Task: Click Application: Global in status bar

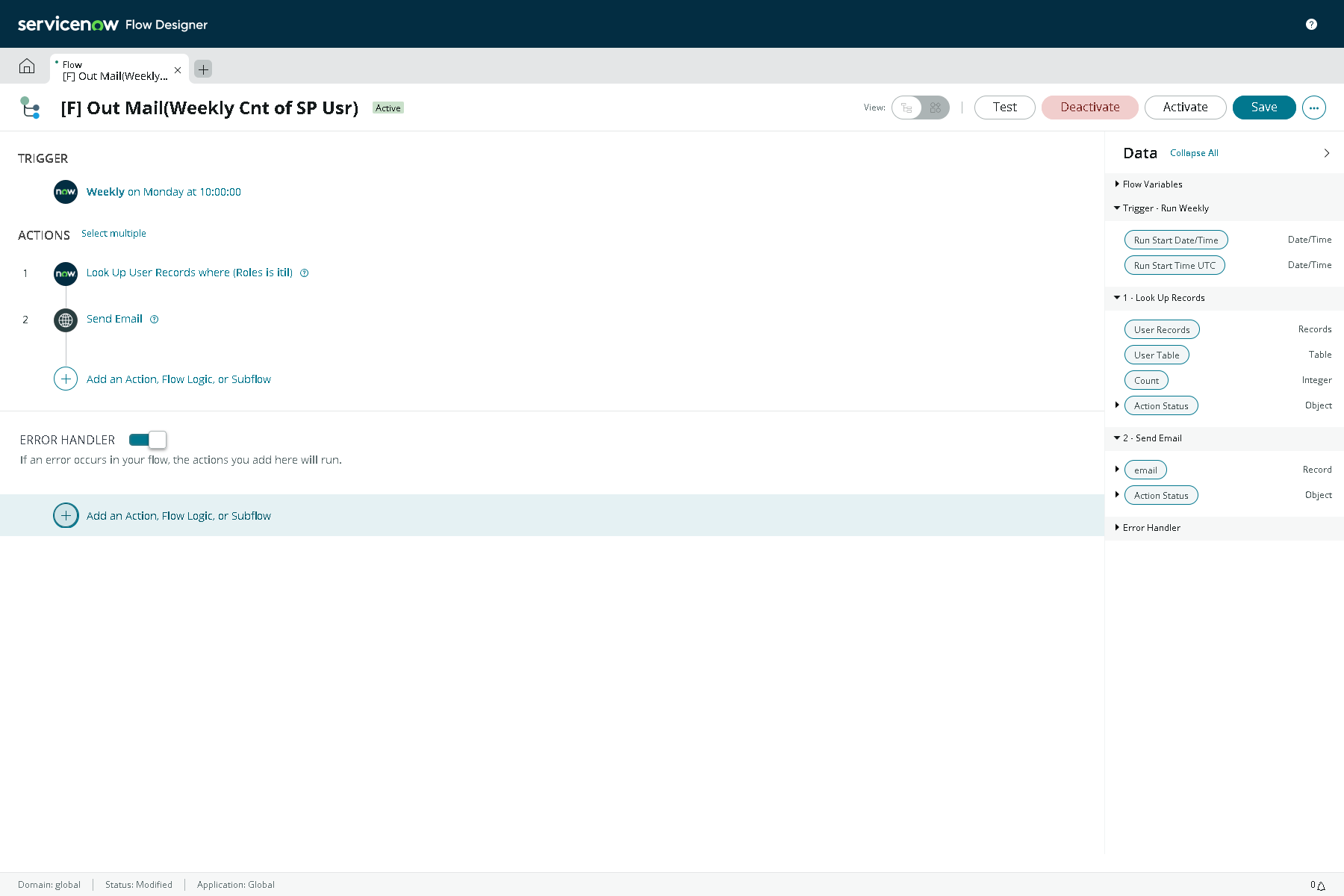Action: (236, 885)
